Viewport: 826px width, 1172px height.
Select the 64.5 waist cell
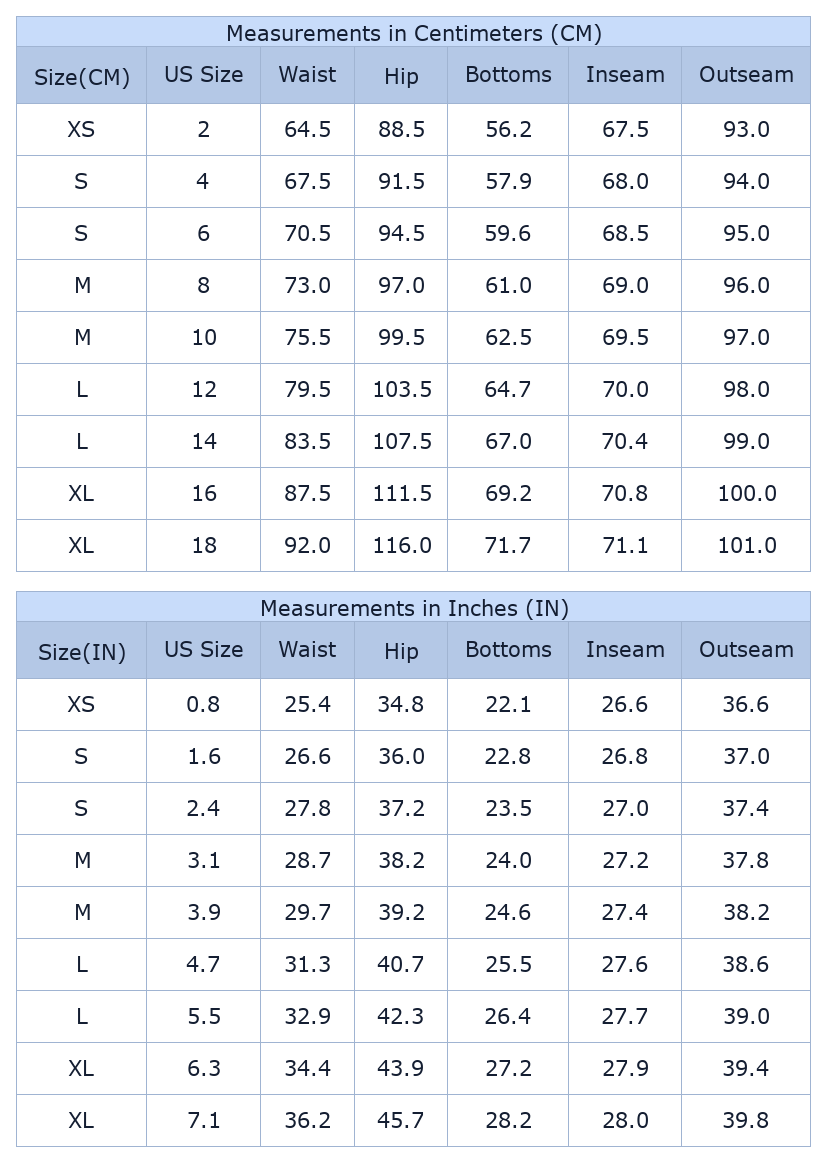tap(307, 130)
